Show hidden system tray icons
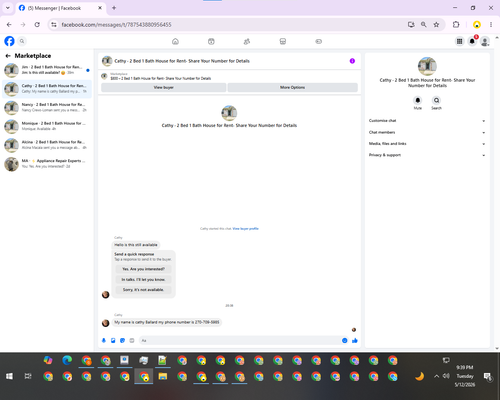500x400 pixels. pos(436,376)
